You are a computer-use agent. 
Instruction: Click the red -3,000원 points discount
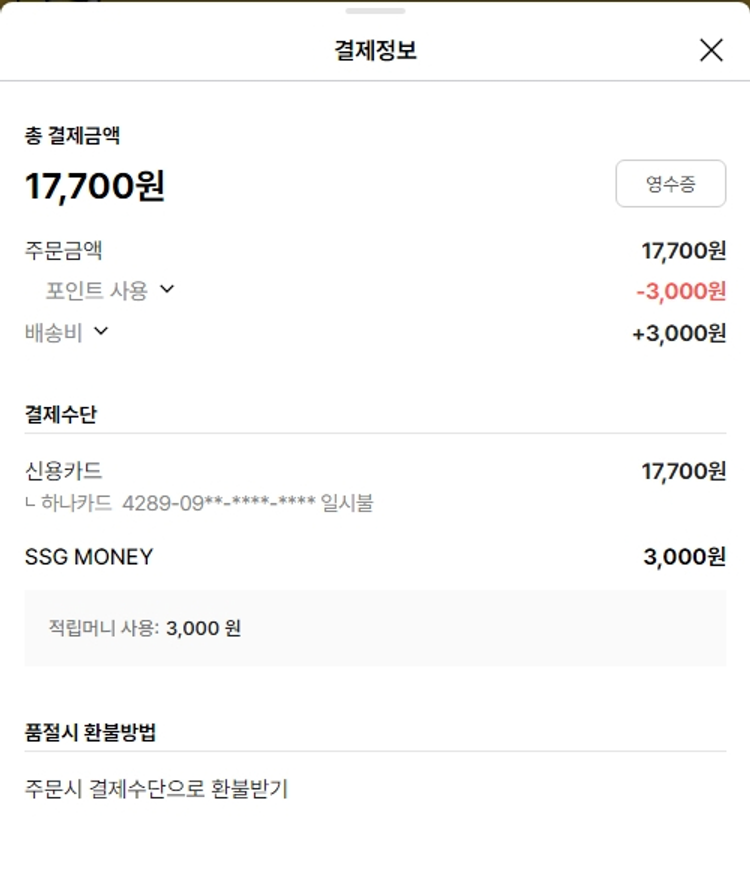click(x=681, y=291)
